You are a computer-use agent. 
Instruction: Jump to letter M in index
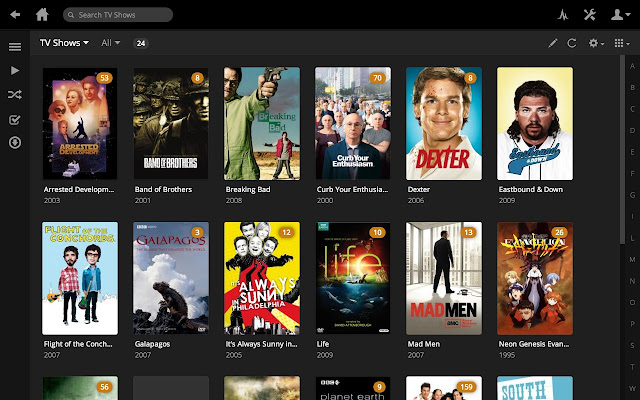[632, 260]
